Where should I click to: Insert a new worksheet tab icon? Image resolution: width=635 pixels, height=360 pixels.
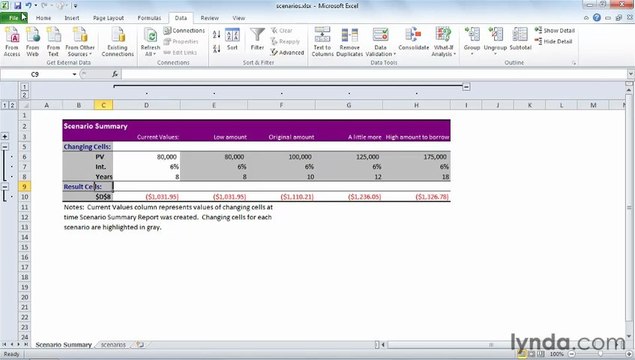140,345
